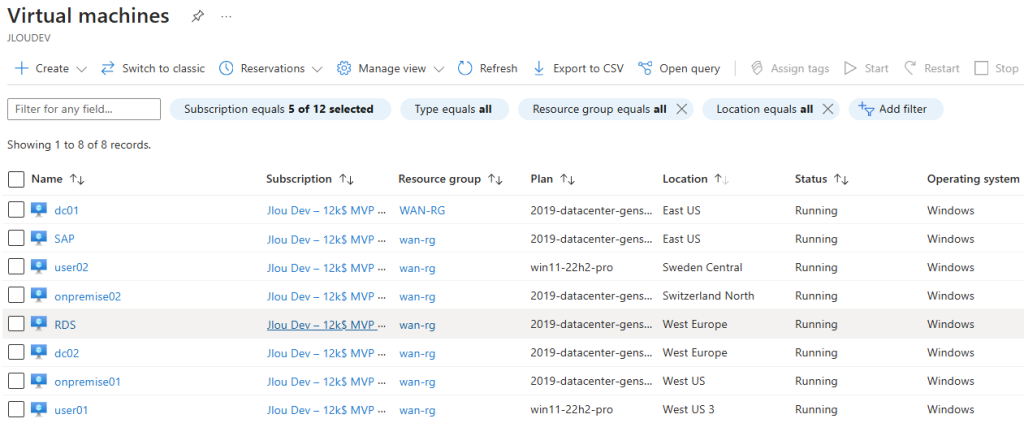
Task: Click the Export to CSV download icon
Action: pyautogui.click(x=539, y=69)
